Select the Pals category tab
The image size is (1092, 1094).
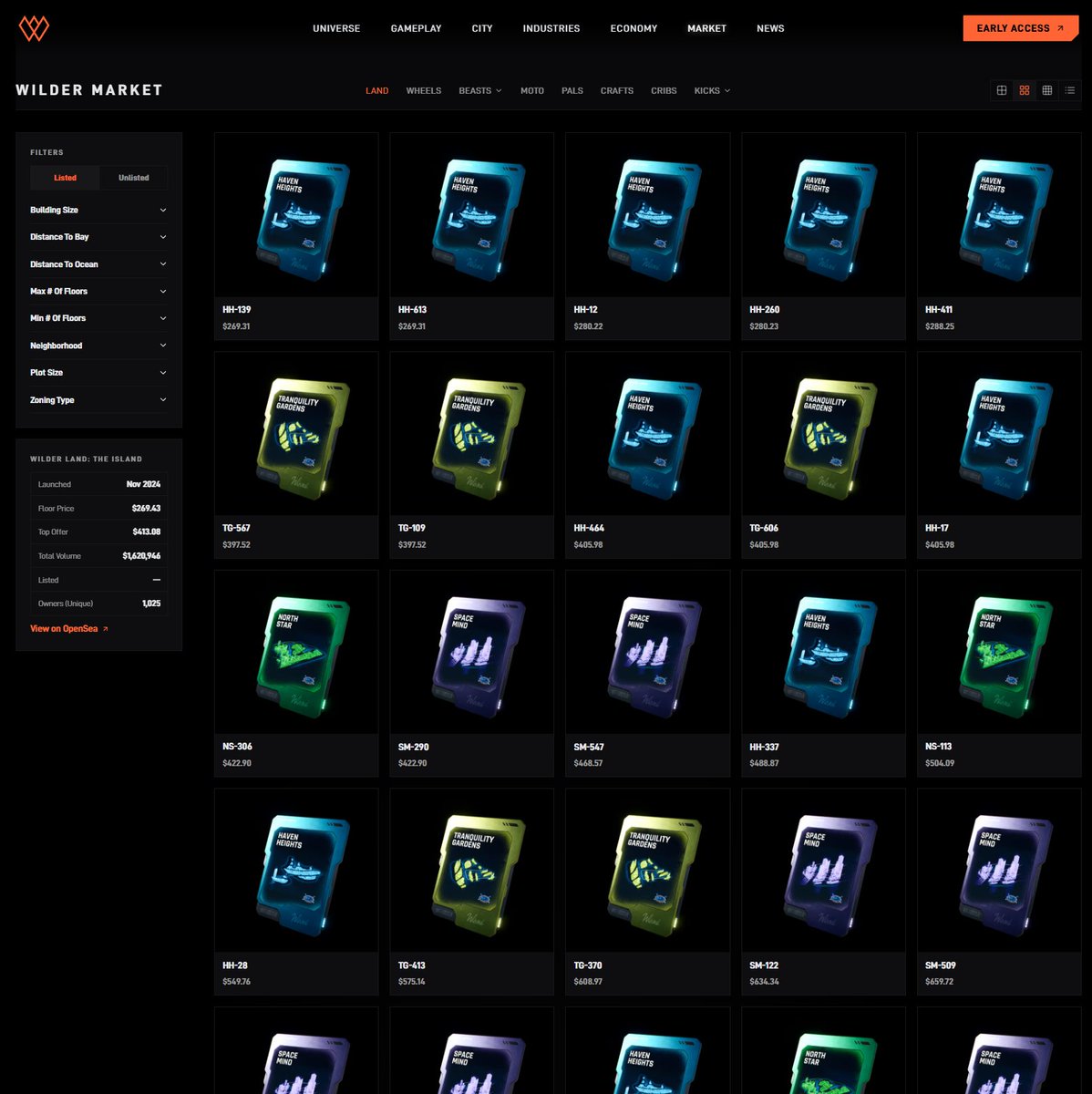click(x=572, y=90)
